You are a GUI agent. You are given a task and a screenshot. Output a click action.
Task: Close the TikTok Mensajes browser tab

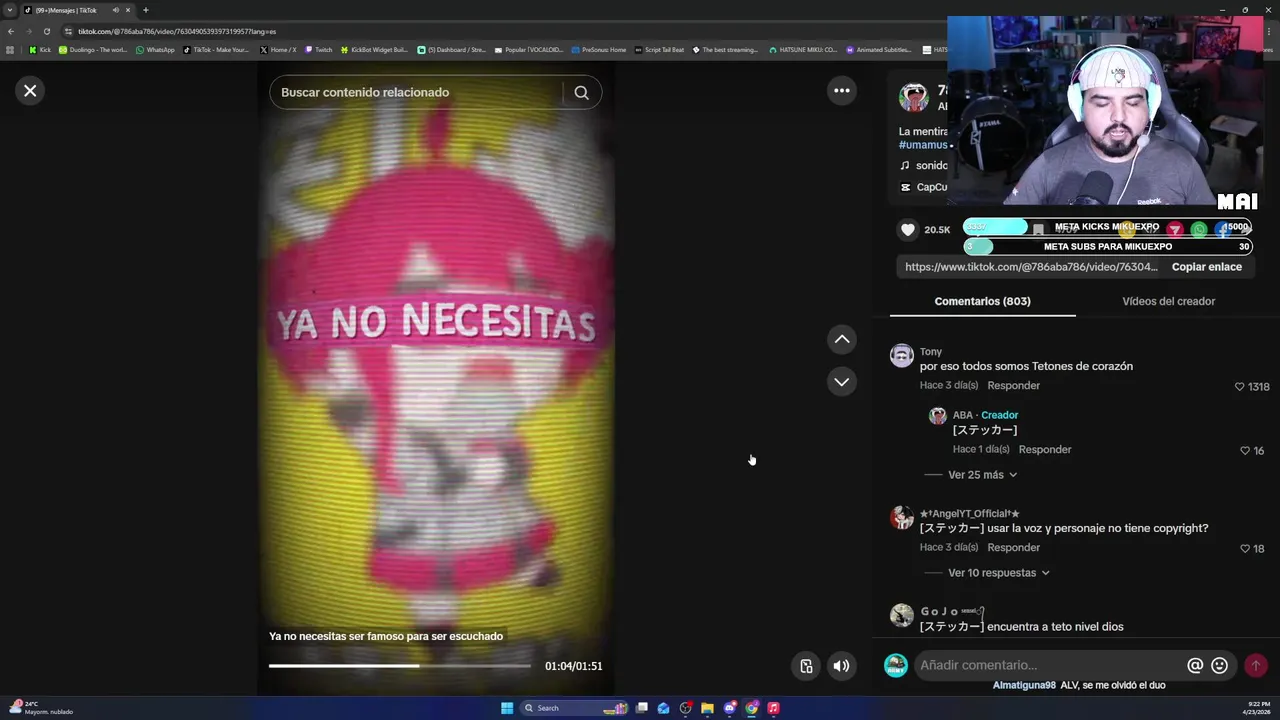[x=128, y=10]
